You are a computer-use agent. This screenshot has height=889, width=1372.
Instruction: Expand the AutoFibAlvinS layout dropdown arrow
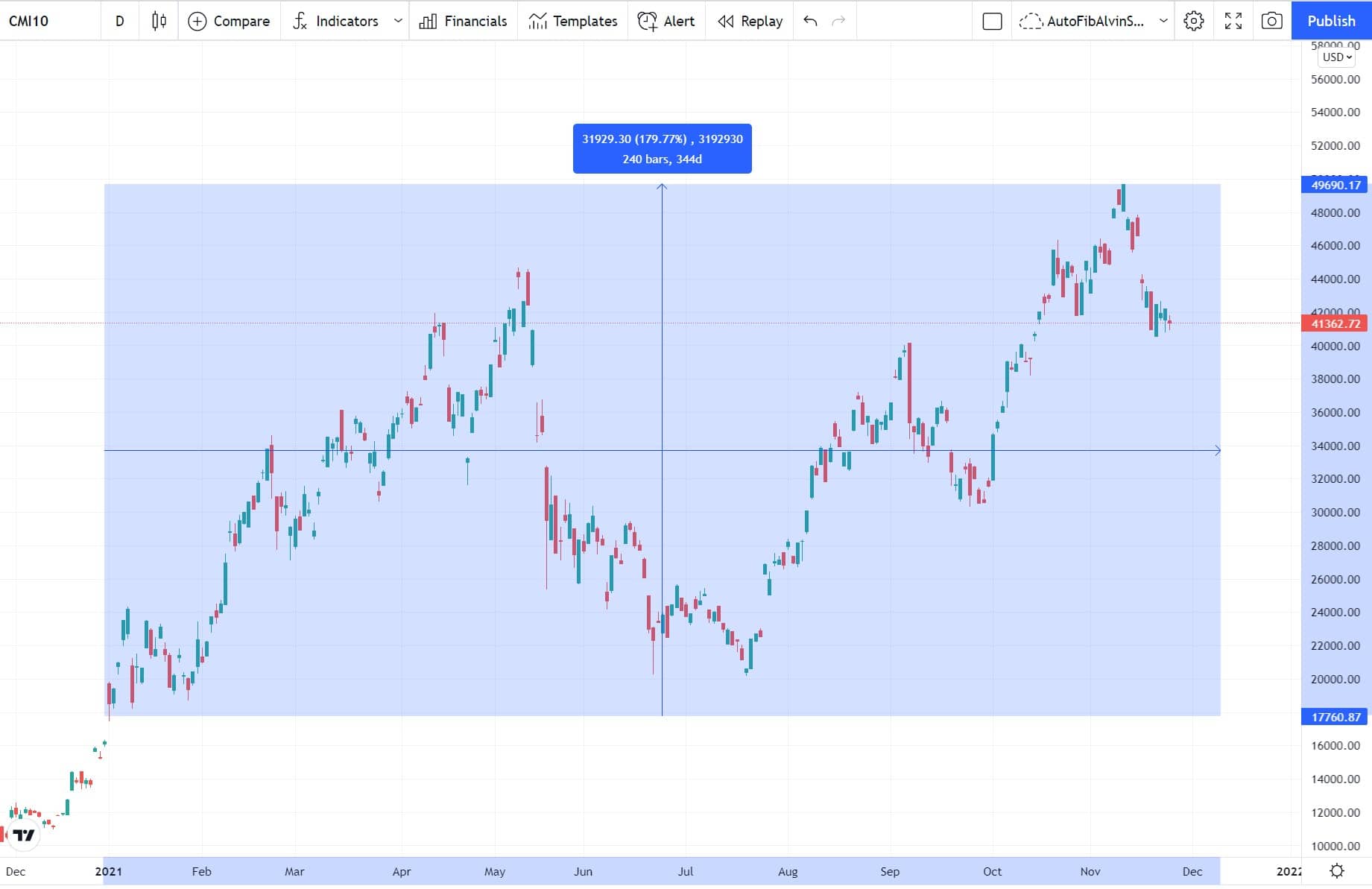1163,21
